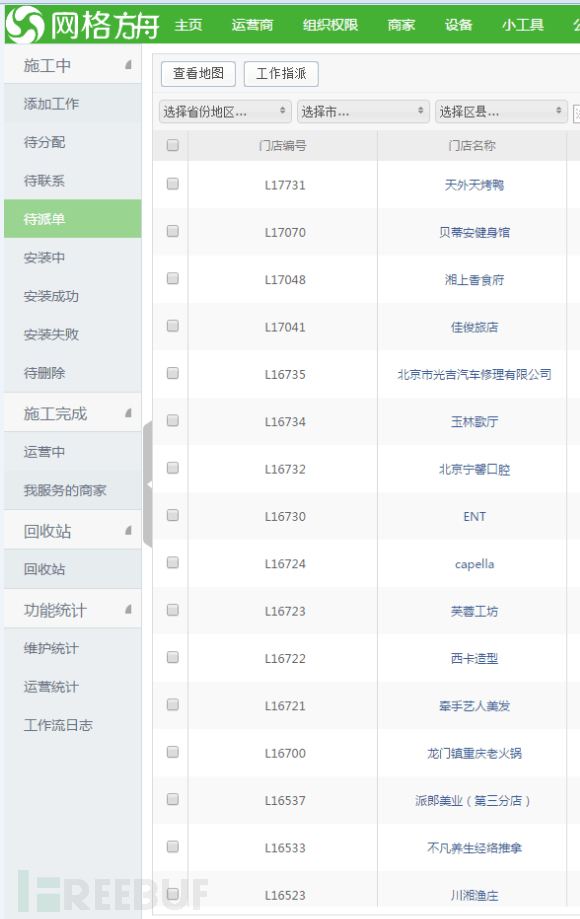The height and width of the screenshot is (919, 580).
Task: Open the 天外天烤鸭 store link
Action: click(x=474, y=185)
